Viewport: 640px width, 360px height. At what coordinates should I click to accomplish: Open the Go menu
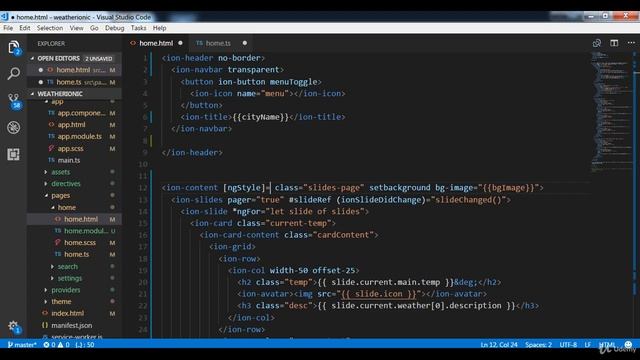pos(94,28)
